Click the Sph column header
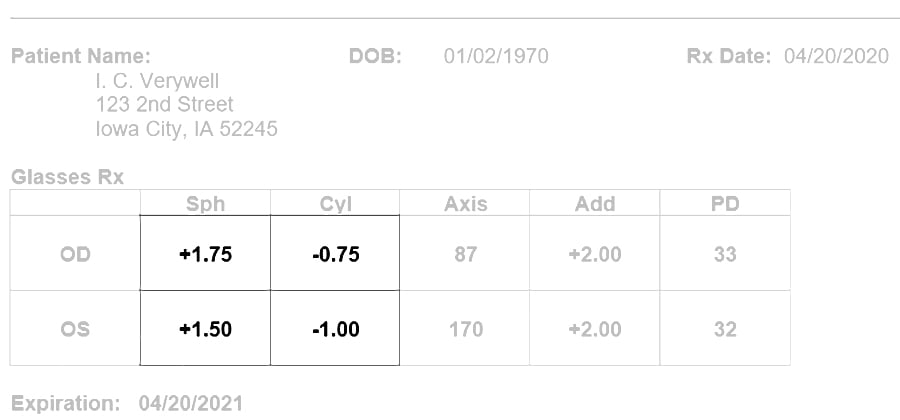Image resolution: width=900 pixels, height=420 pixels. (x=205, y=204)
